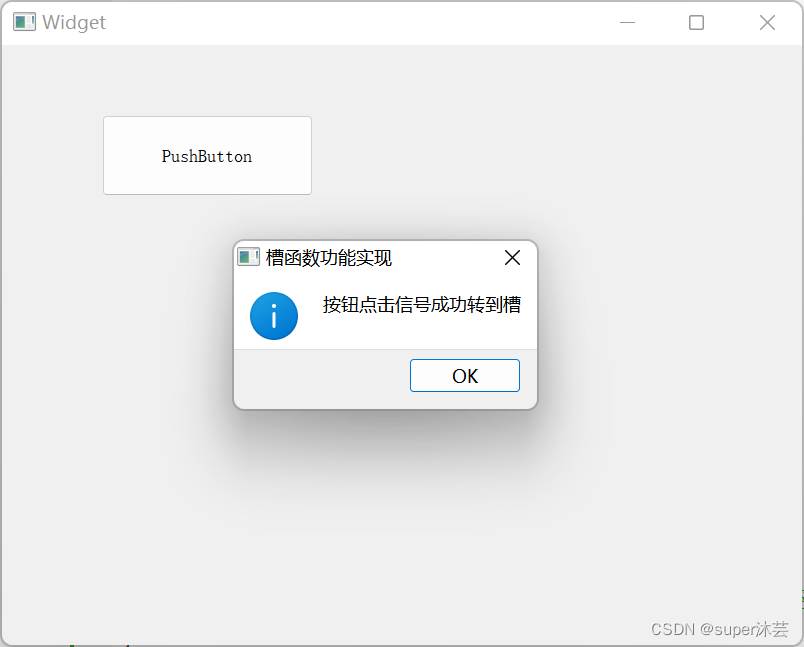Click the app icon beside 槽函数功能实现 title
The width and height of the screenshot is (804, 647).
[249, 257]
